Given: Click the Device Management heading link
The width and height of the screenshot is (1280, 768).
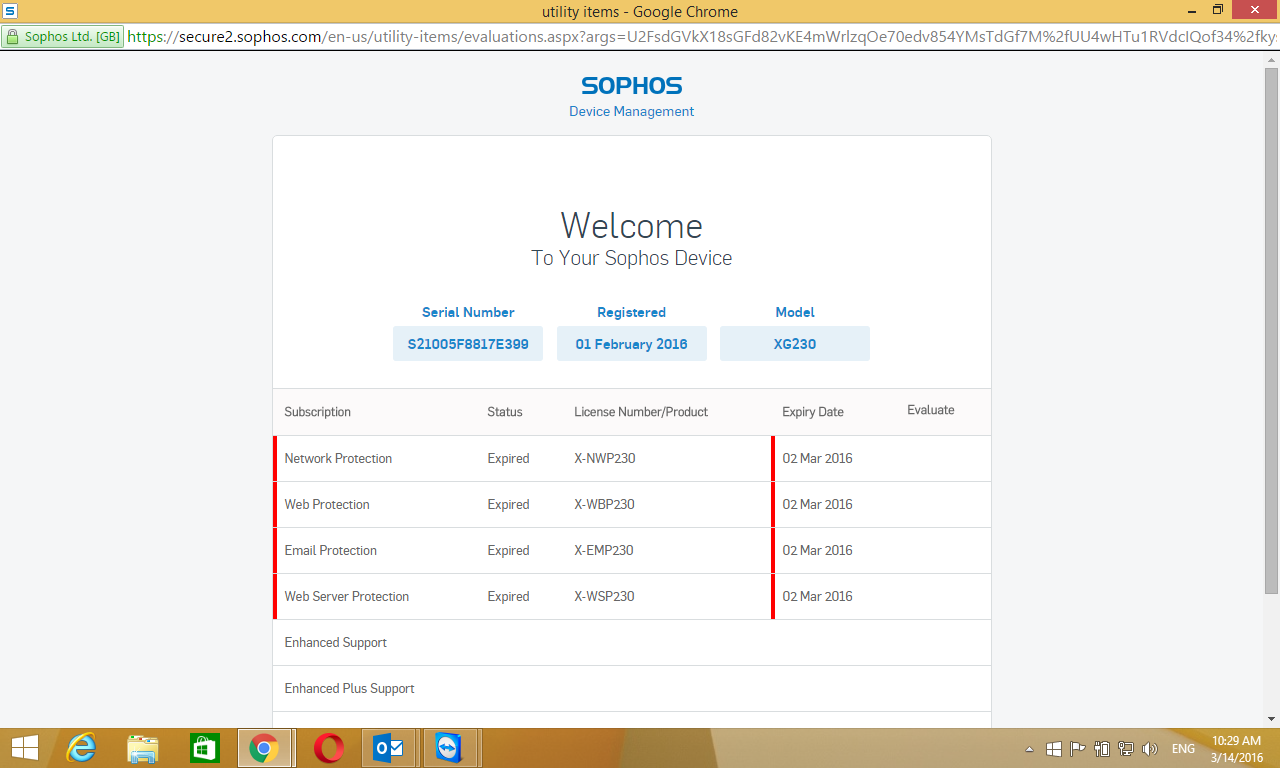Looking at the screenshot, I should (631, 111).
